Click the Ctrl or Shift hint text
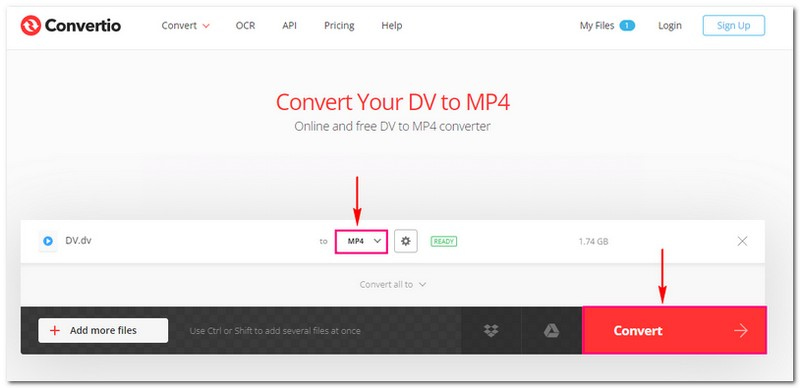This screenshot has height=388, width=800. [x=275, y=331]
